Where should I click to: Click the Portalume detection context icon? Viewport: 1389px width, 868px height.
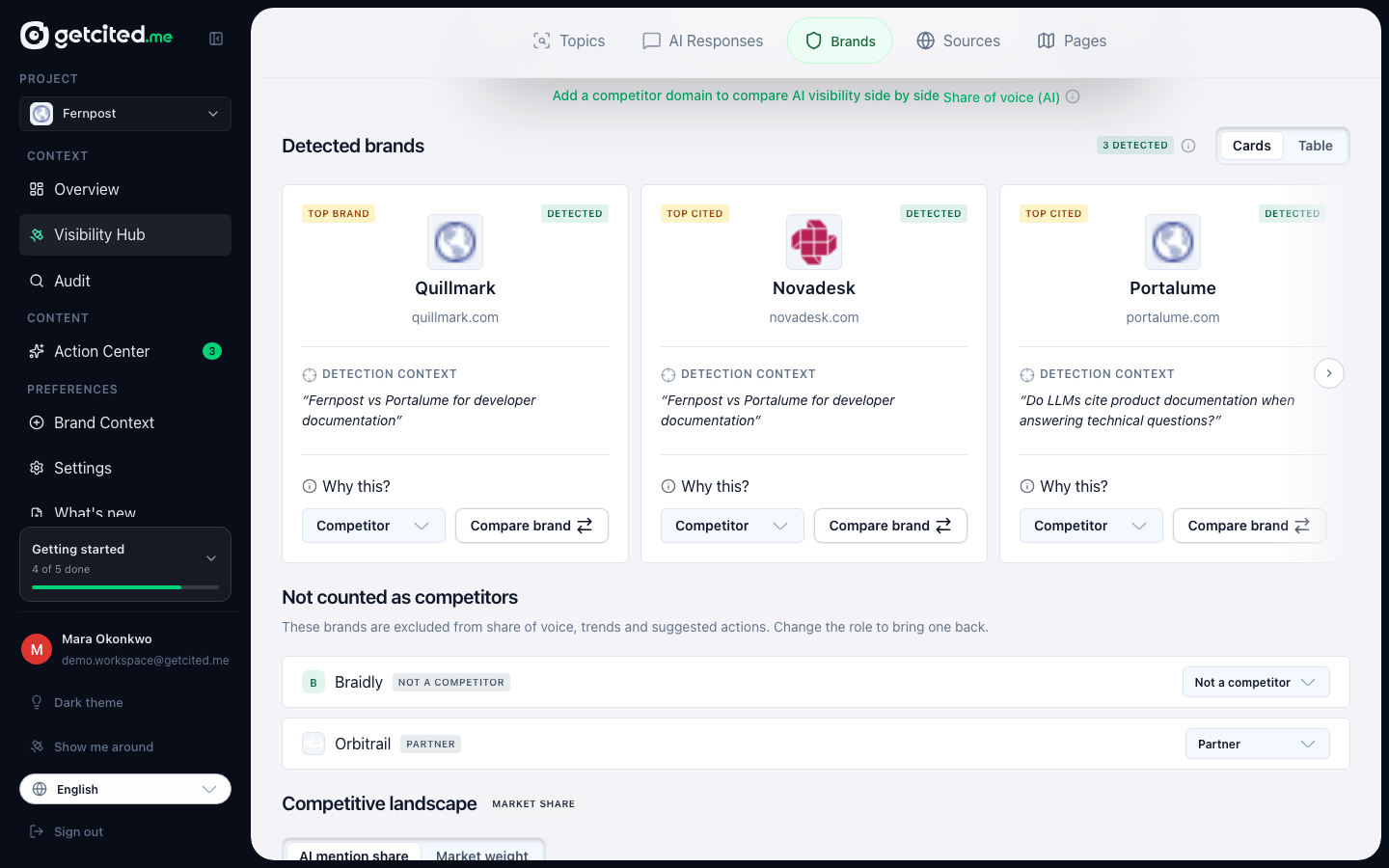tap(1027, 374)
